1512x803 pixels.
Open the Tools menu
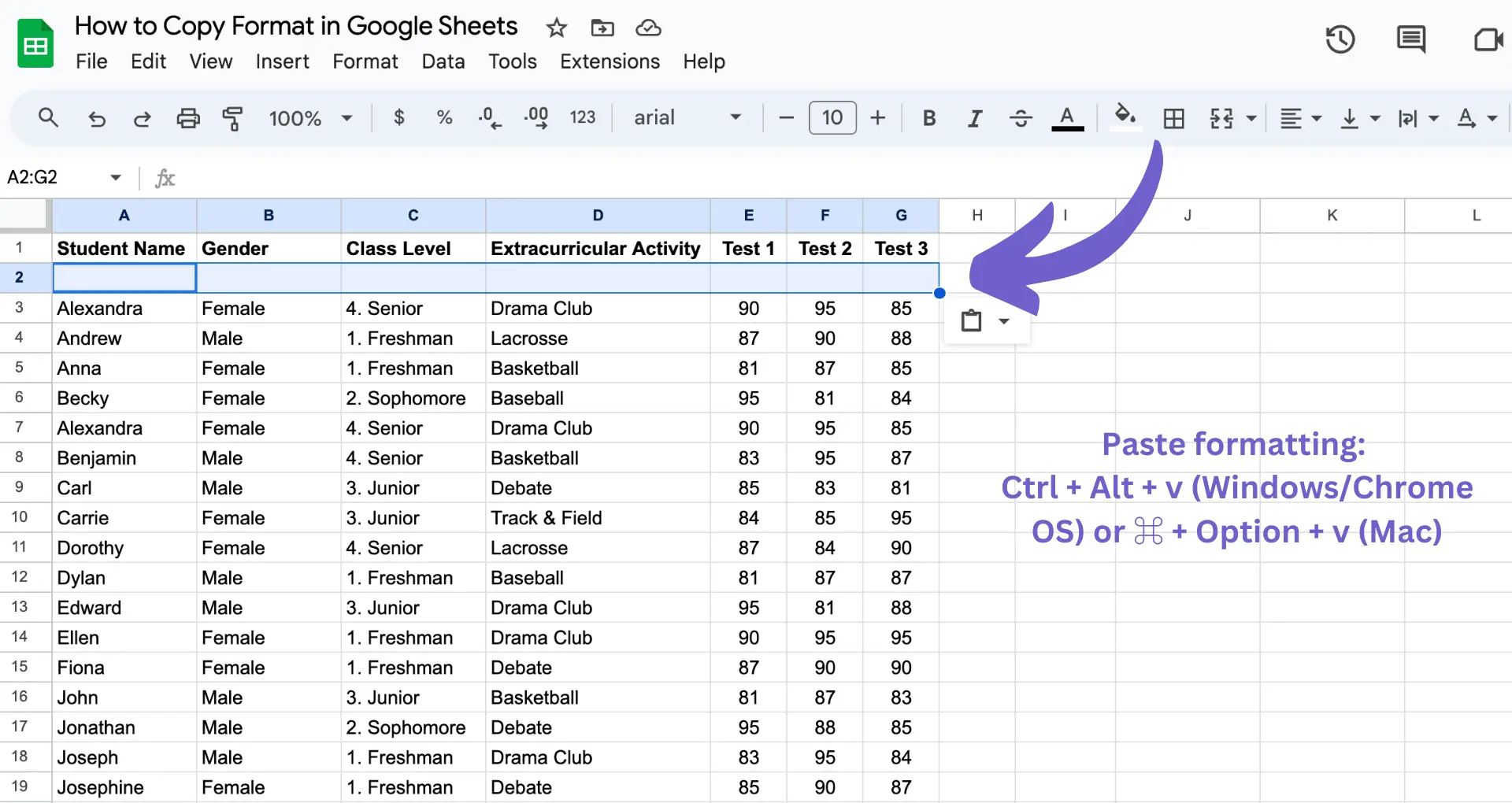[513, 61]
